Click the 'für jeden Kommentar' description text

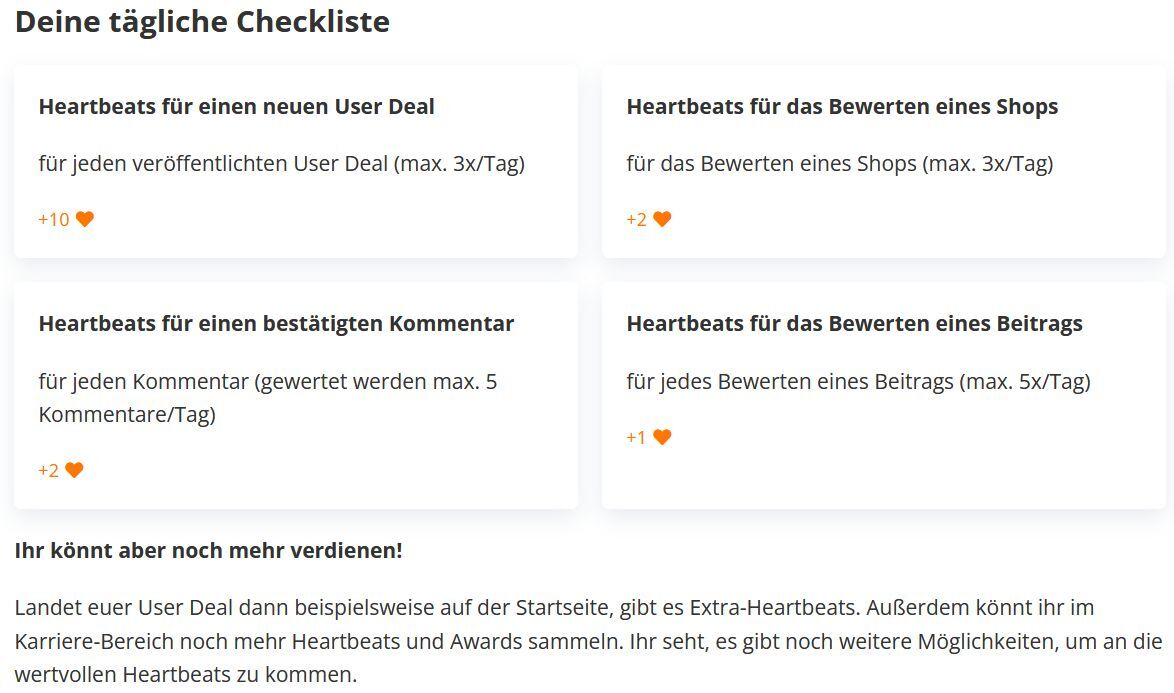point(268,397)
